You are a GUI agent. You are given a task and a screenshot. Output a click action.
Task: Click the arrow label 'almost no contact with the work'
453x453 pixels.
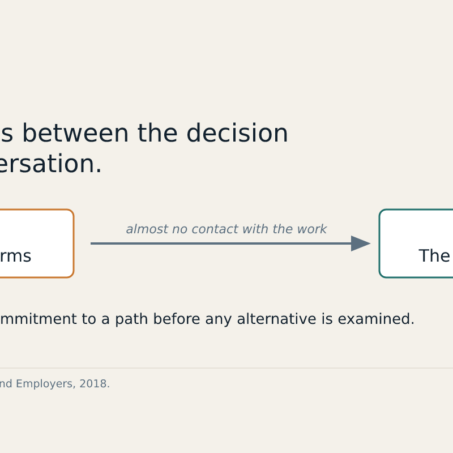226,229
